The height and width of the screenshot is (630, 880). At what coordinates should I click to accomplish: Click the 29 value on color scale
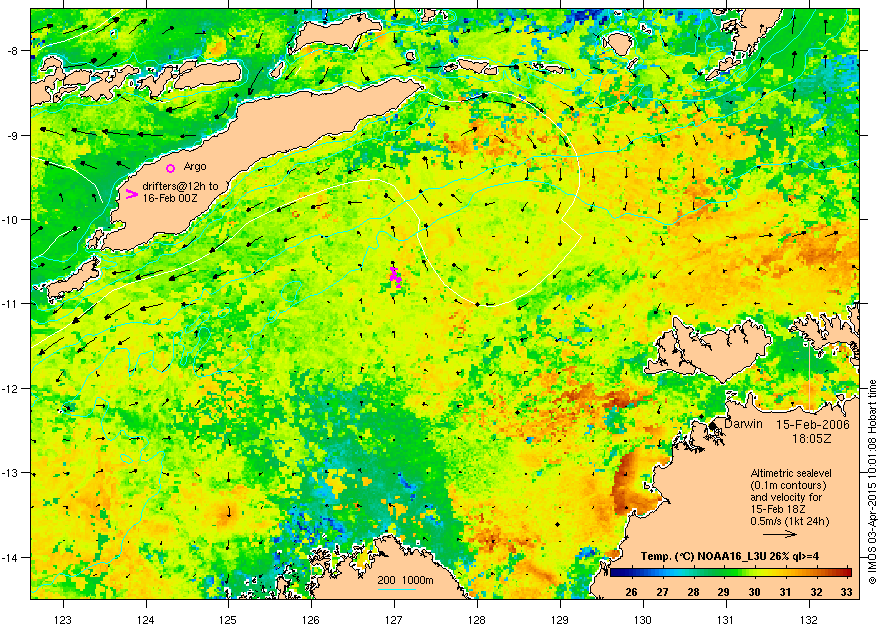[x=723, y=592]
